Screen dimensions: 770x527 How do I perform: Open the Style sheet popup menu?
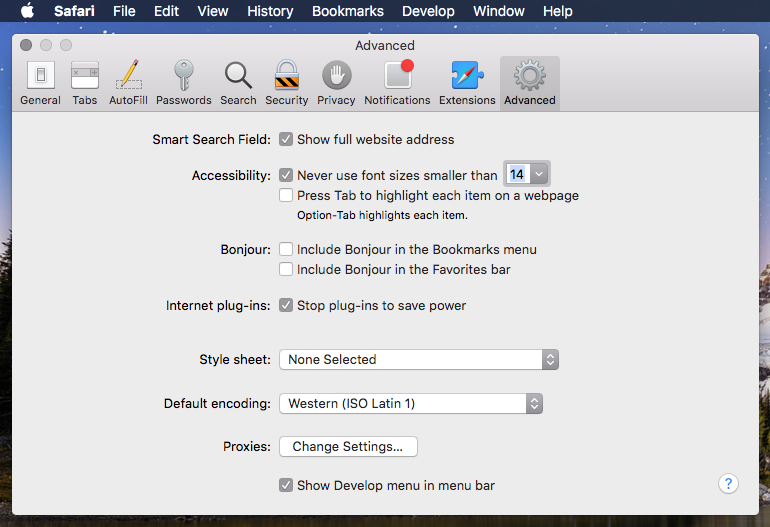pyautogui.click(x=419, y=360)
